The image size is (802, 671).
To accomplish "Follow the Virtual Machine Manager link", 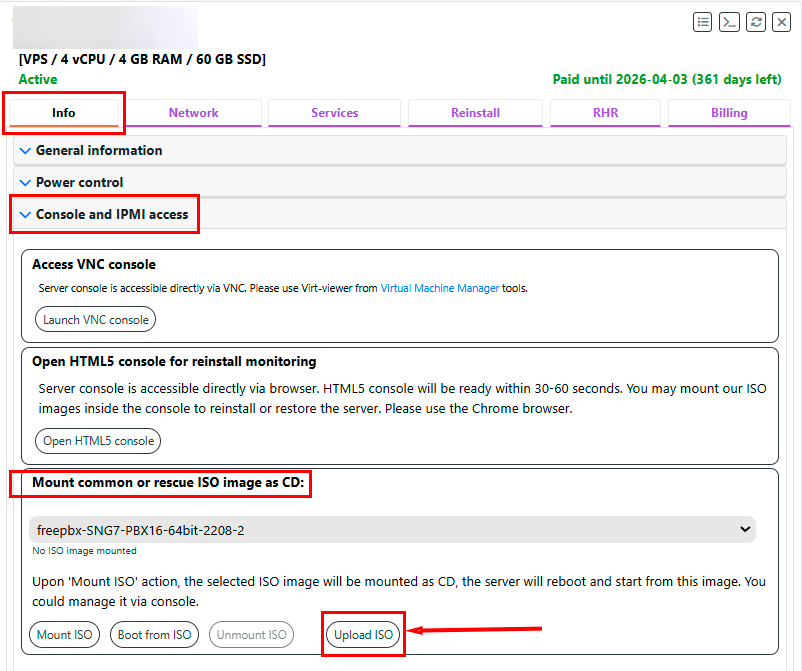I will tap(440, 288).
